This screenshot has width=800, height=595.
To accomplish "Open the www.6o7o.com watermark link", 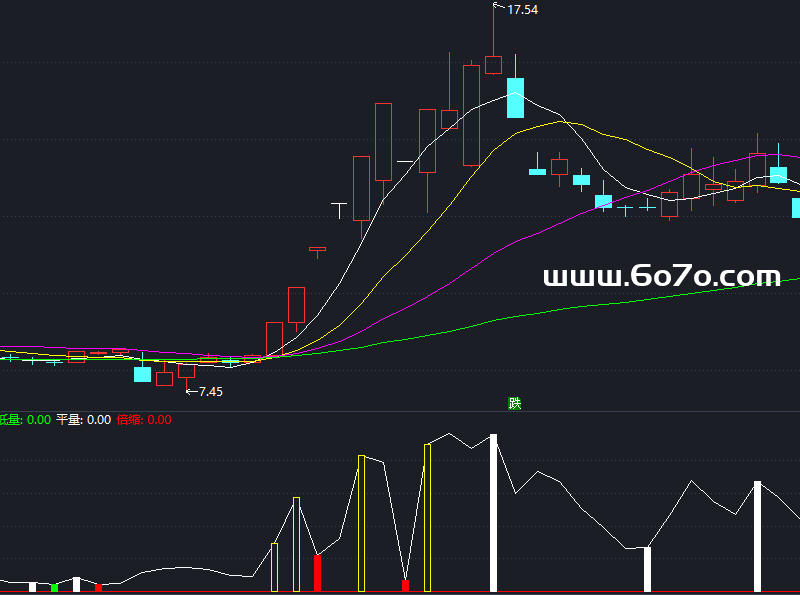I will pos(661,276).
